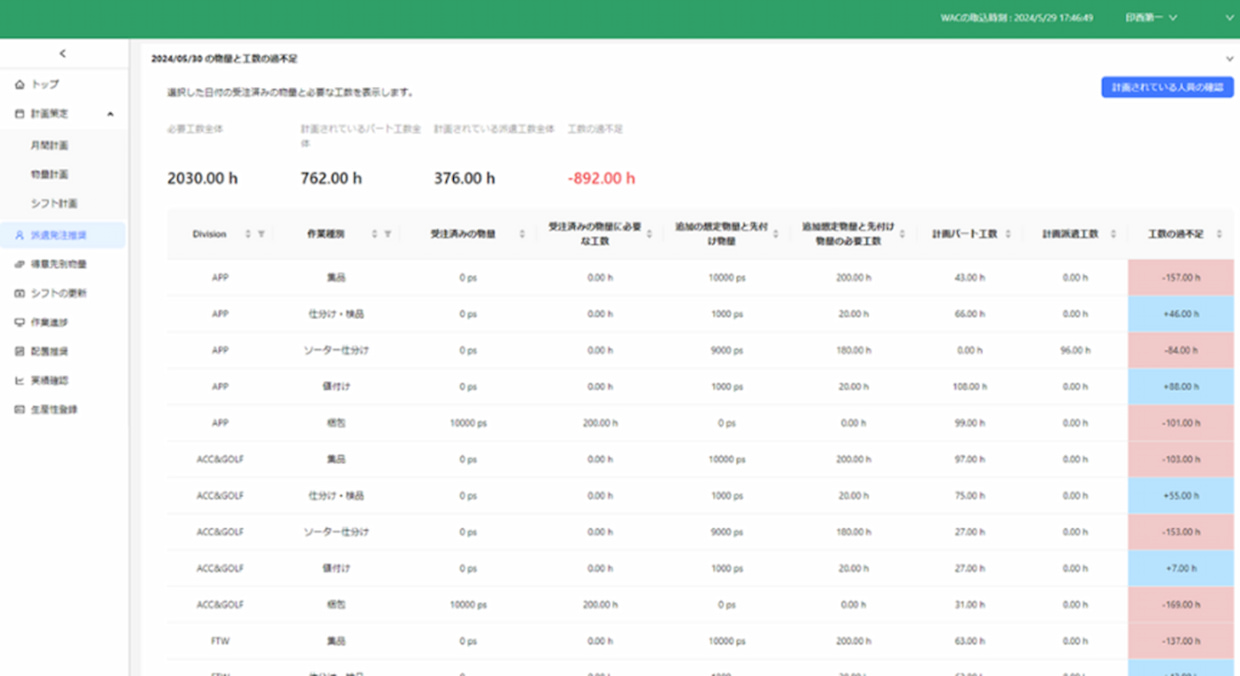Click the +46.00 h cell
The width and height of the screenshot is (1240, 676).
(x=1181, y=314)
